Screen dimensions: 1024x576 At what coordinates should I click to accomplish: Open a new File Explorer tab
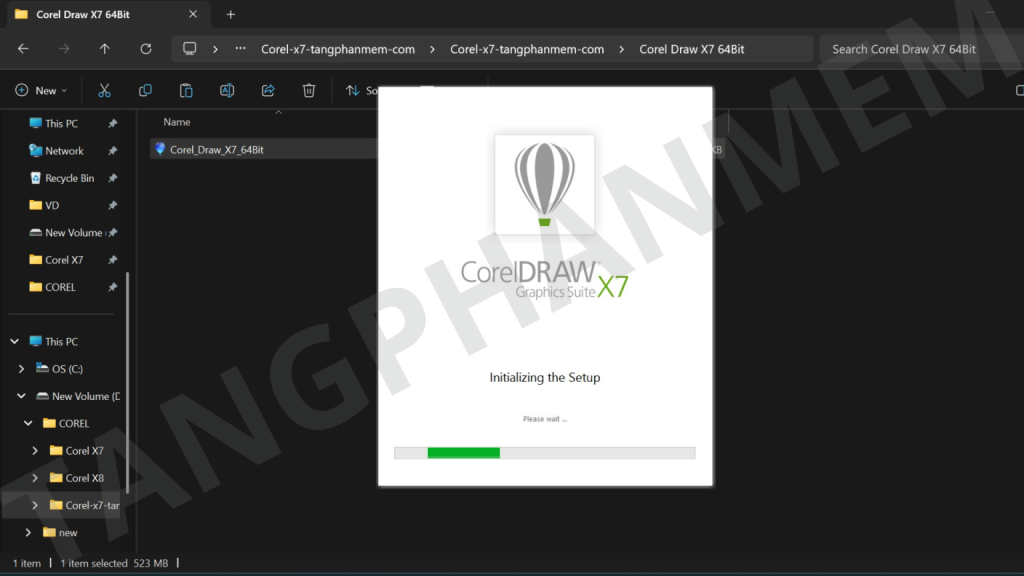[231, 14]
